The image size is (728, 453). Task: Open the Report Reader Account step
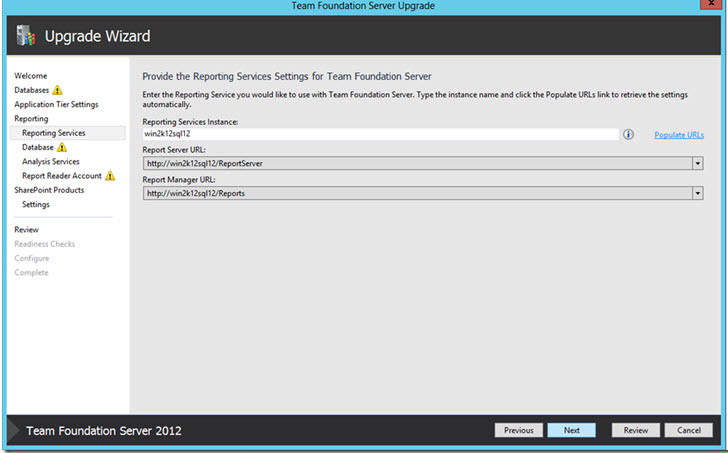[x=62, y=176]
